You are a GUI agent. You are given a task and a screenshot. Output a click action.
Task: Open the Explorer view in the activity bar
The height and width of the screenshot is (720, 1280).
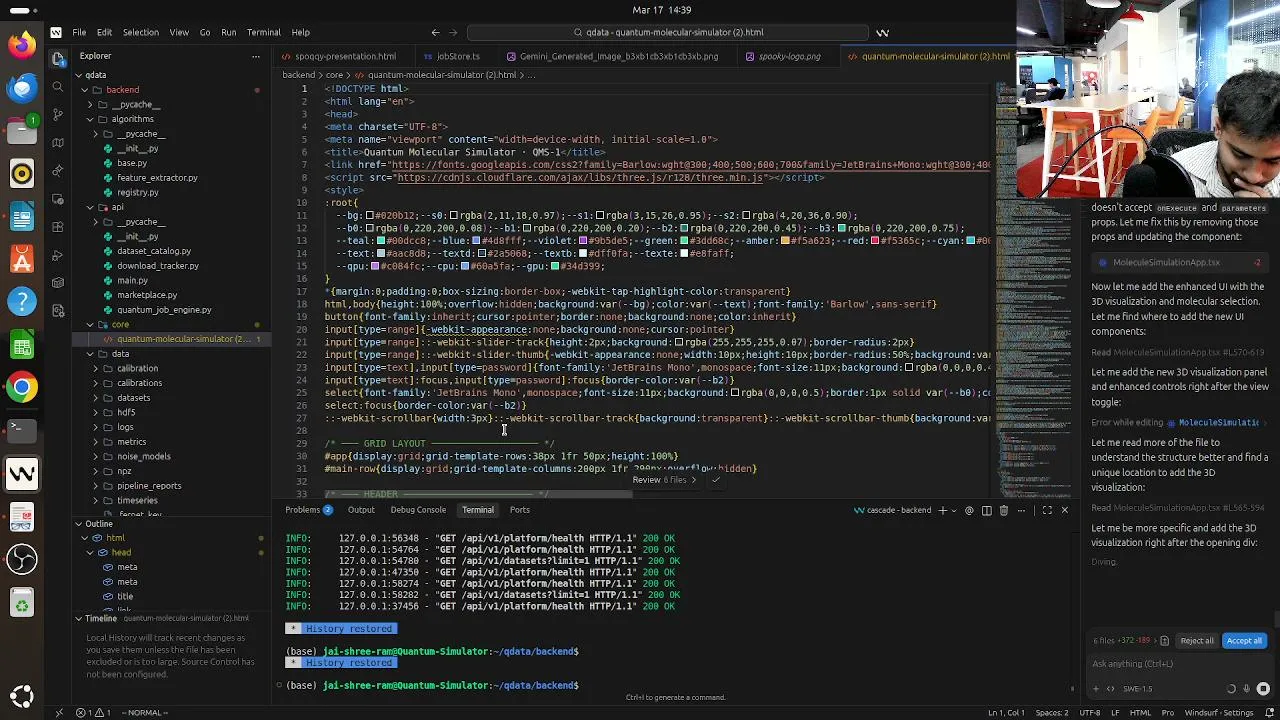[58, 57]
